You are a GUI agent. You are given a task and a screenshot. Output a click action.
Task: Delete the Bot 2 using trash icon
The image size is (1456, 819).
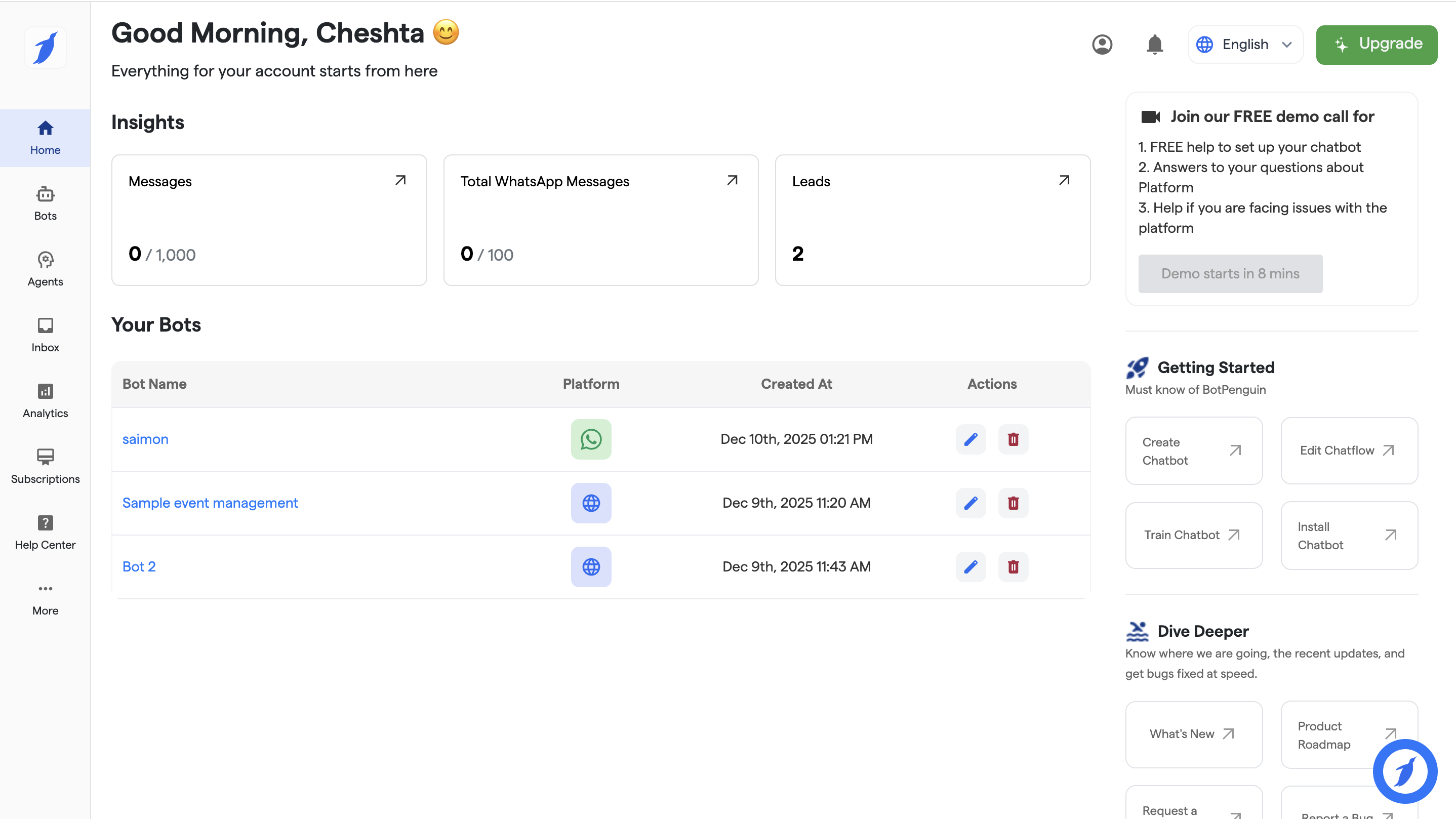click(1013, 566)
